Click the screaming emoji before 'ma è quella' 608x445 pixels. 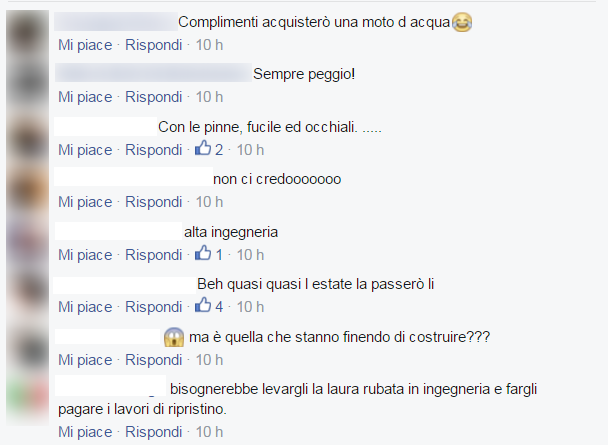click(174, 337)
